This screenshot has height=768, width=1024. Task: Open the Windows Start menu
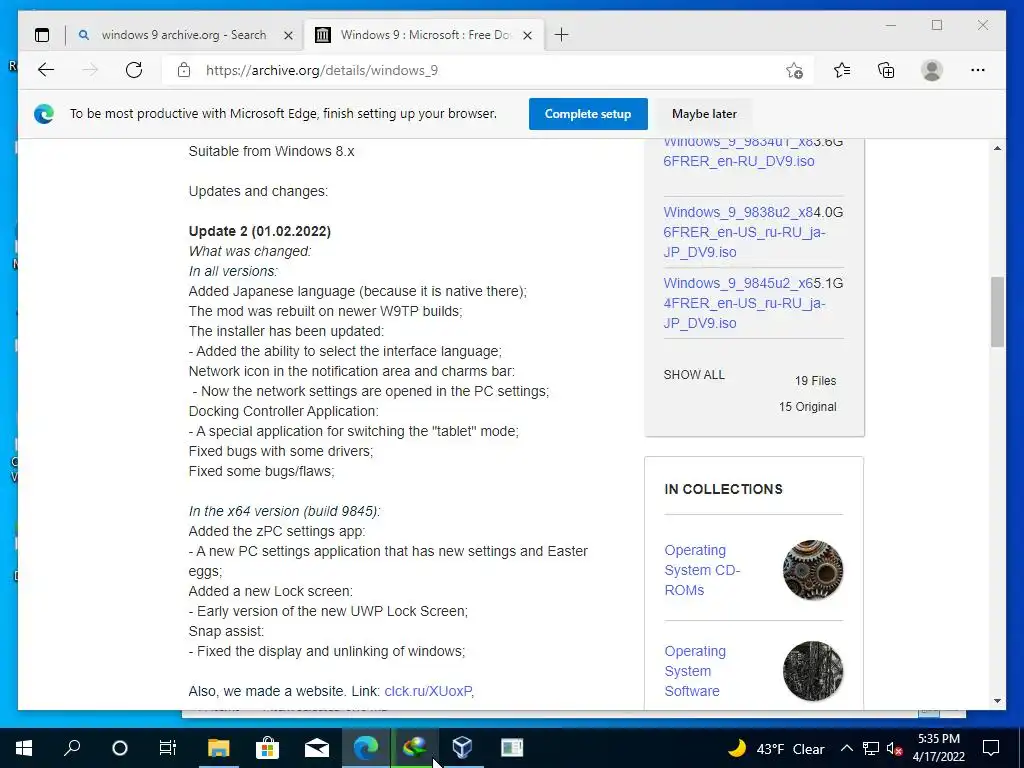[x=24, y=748]
